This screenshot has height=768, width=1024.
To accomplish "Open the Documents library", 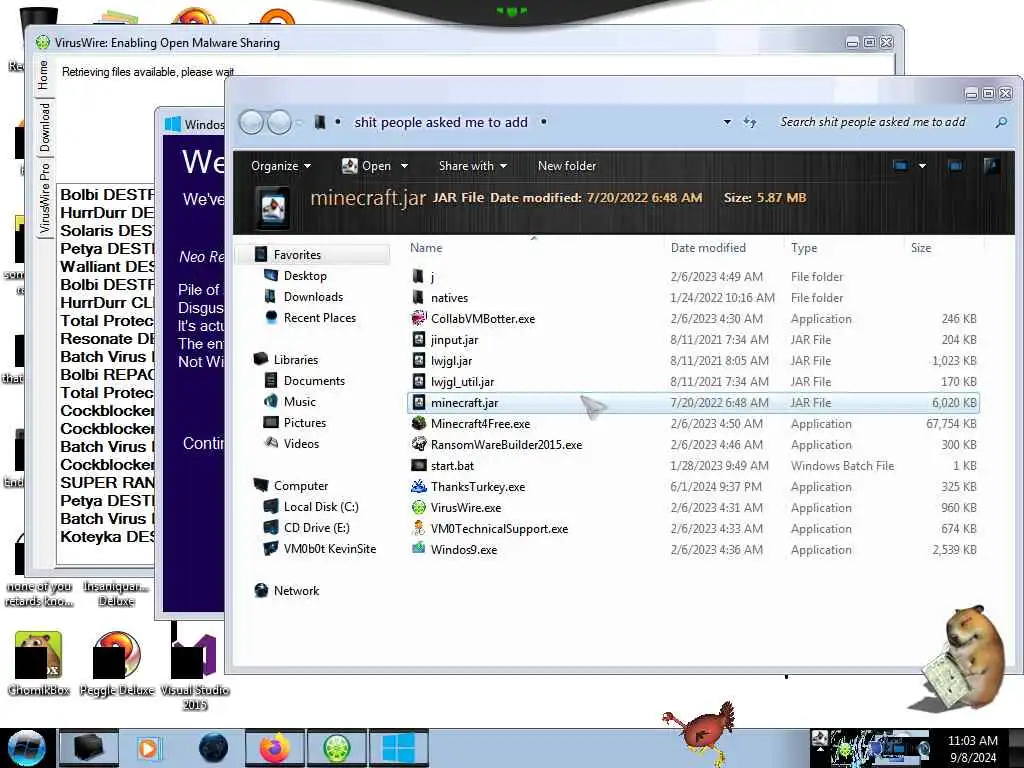I will point(314,381).
